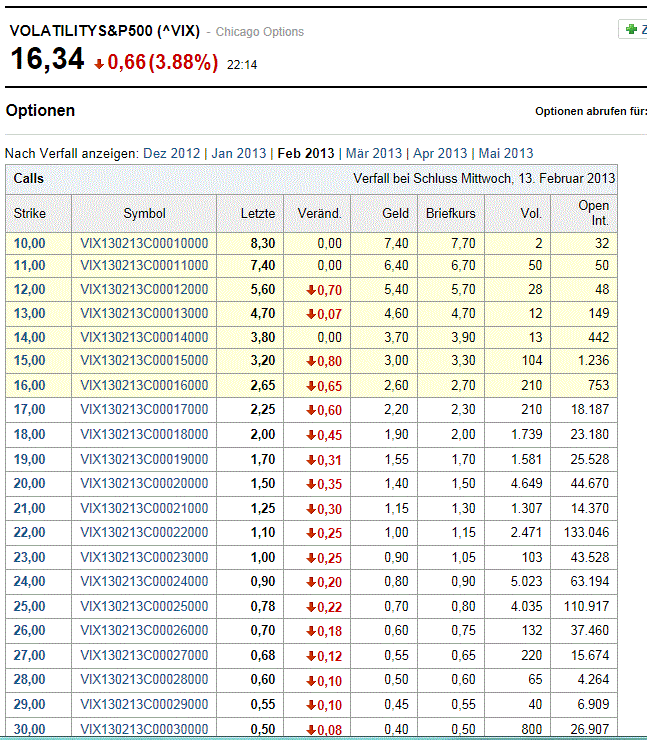Screen dimensions: 647x740
Task: Select the Dez 2012 expiration
Action: 172,153
